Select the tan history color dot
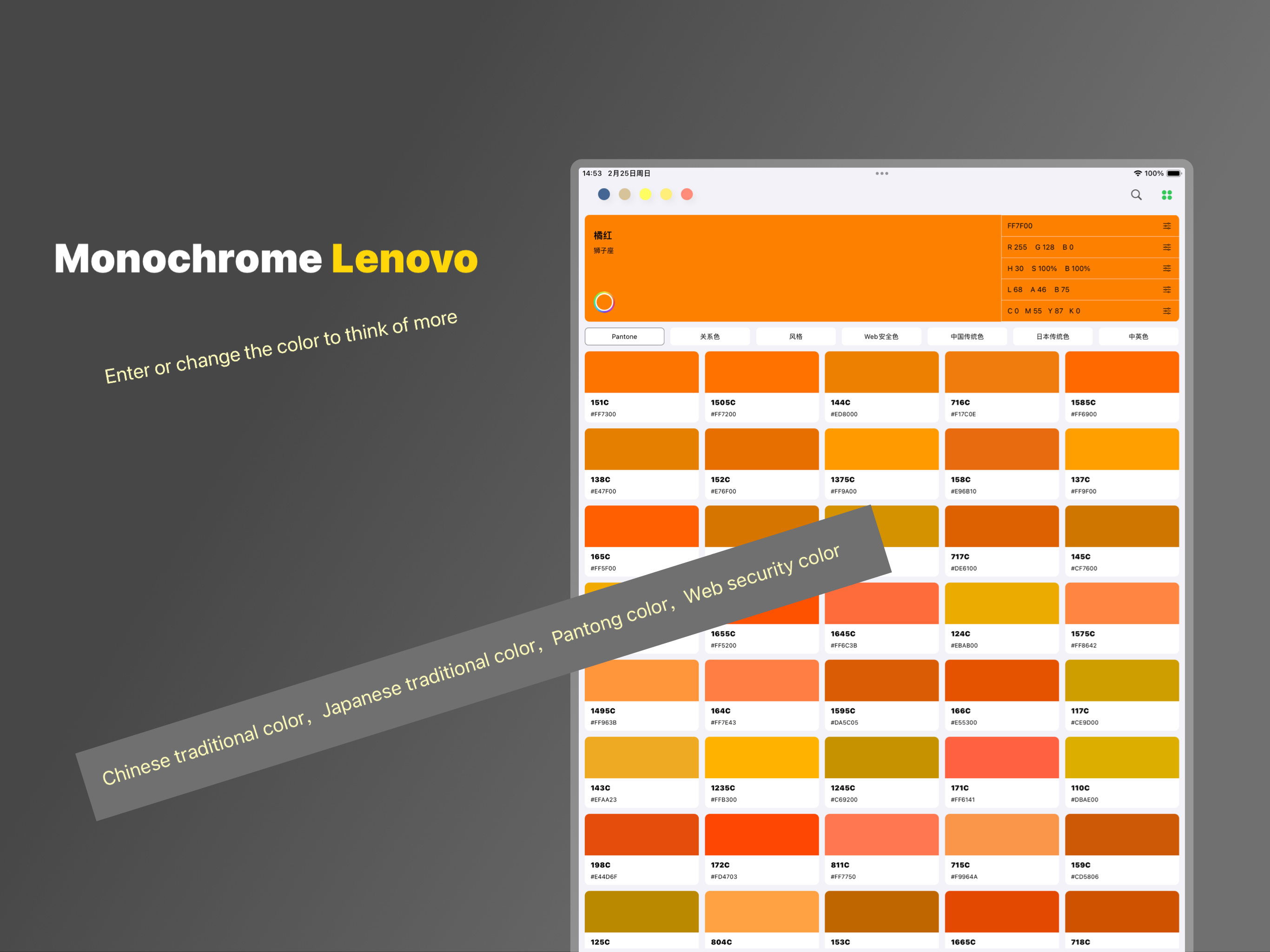1270x952 pixels. point(625,194)
